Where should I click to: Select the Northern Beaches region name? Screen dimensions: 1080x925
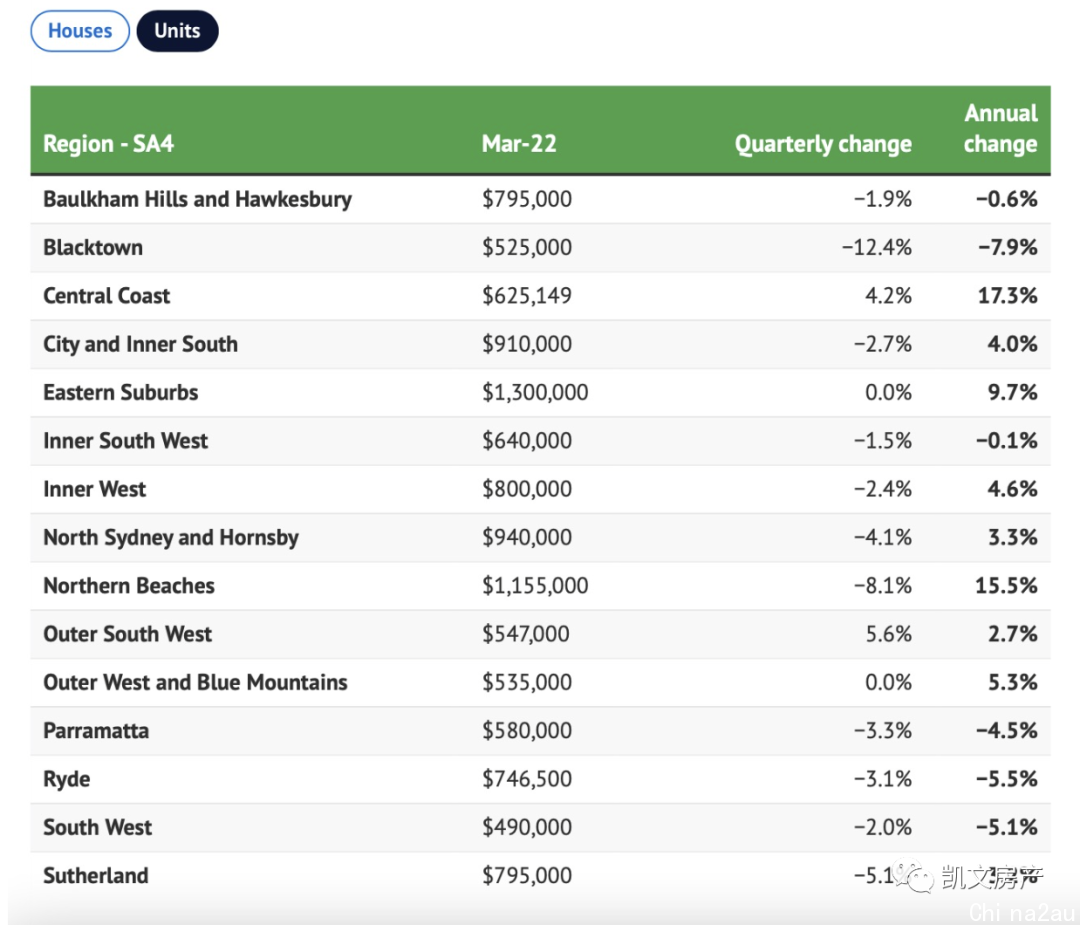pos(129,585)
